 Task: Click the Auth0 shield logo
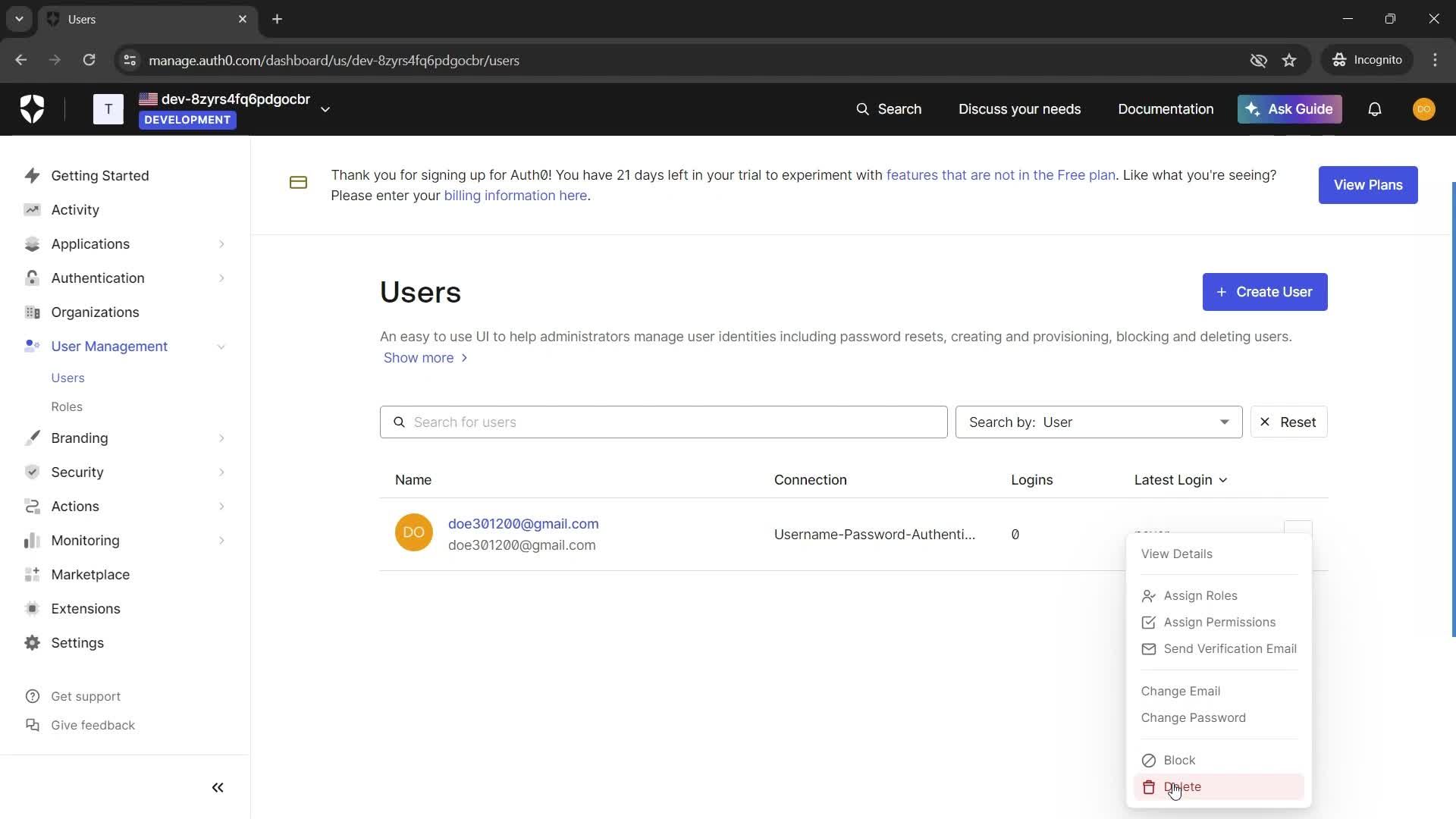point(32,109)
